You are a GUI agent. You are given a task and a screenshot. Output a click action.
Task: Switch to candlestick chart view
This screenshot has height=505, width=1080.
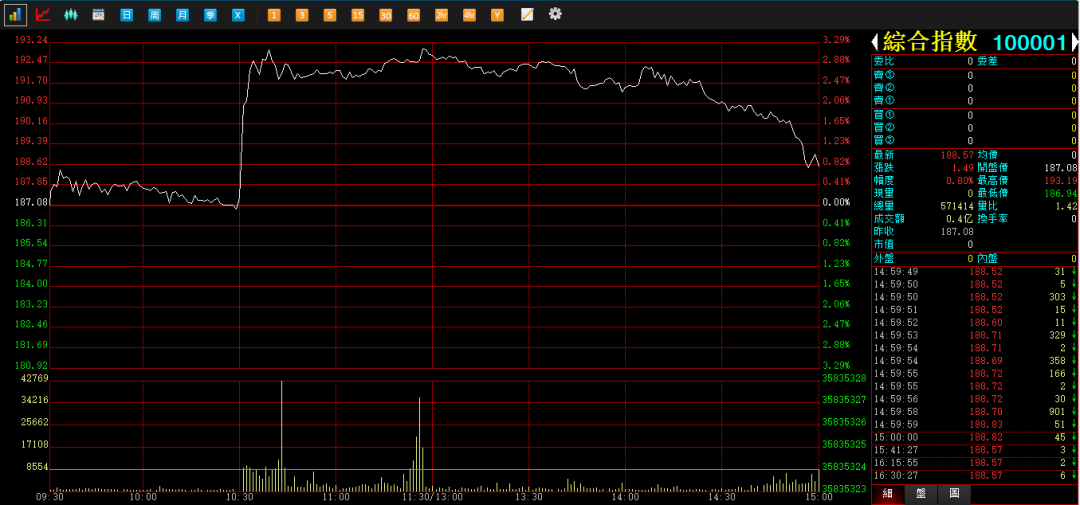click(71, 15)
